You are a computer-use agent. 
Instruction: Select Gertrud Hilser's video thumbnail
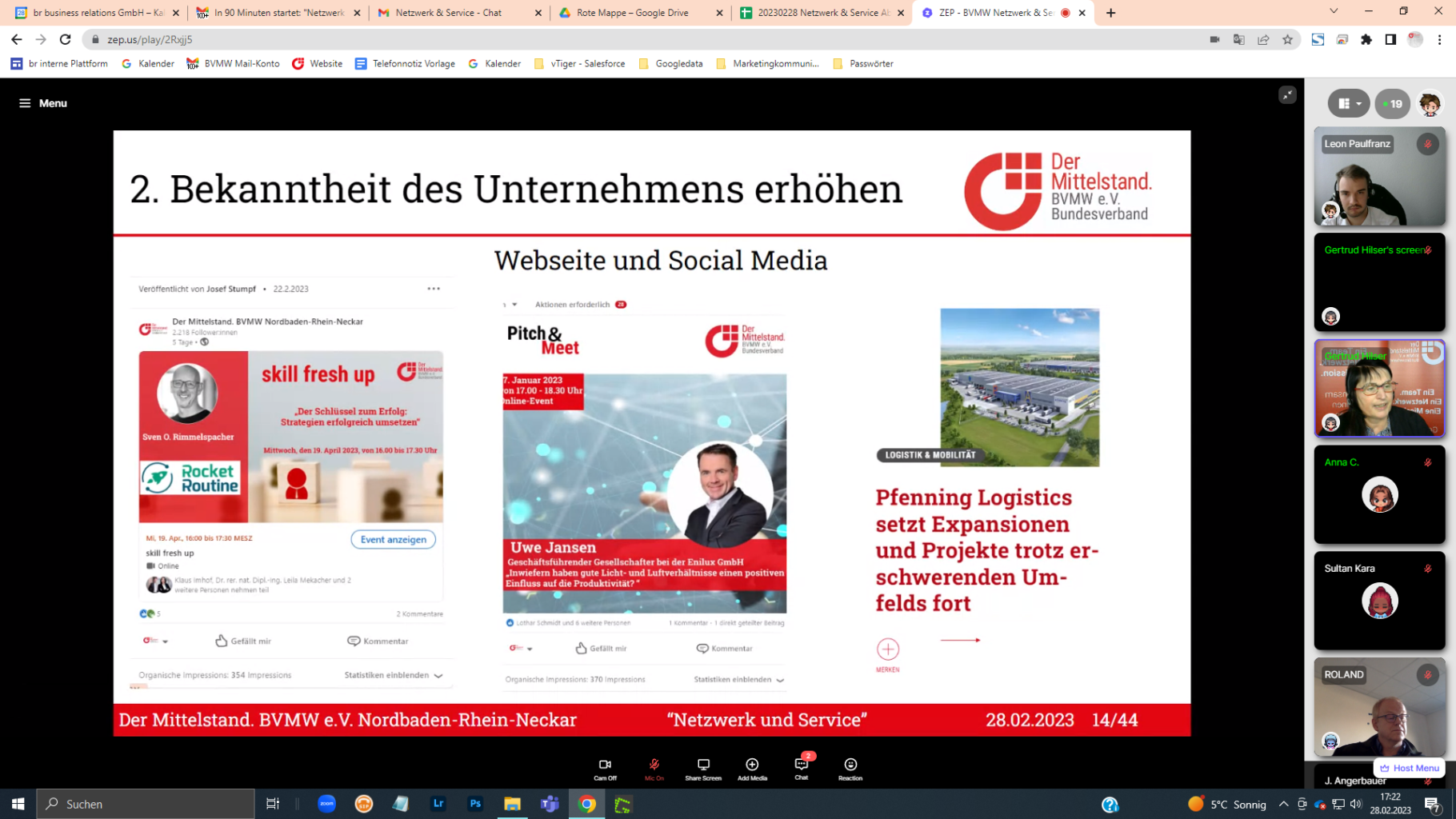point(1379,389)
